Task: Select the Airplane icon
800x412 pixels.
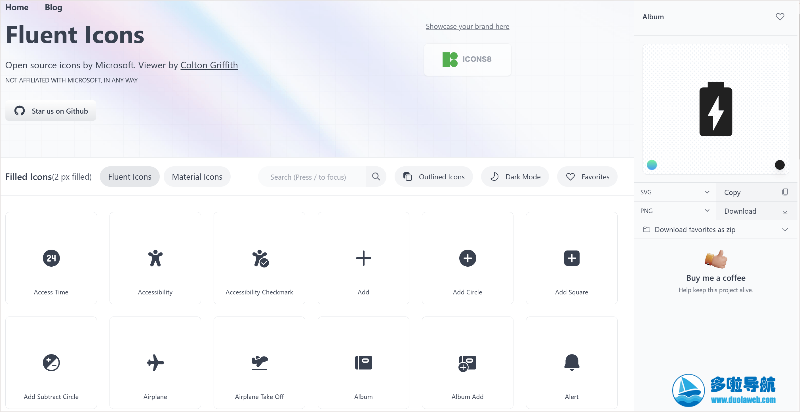Action: point(155,363)
